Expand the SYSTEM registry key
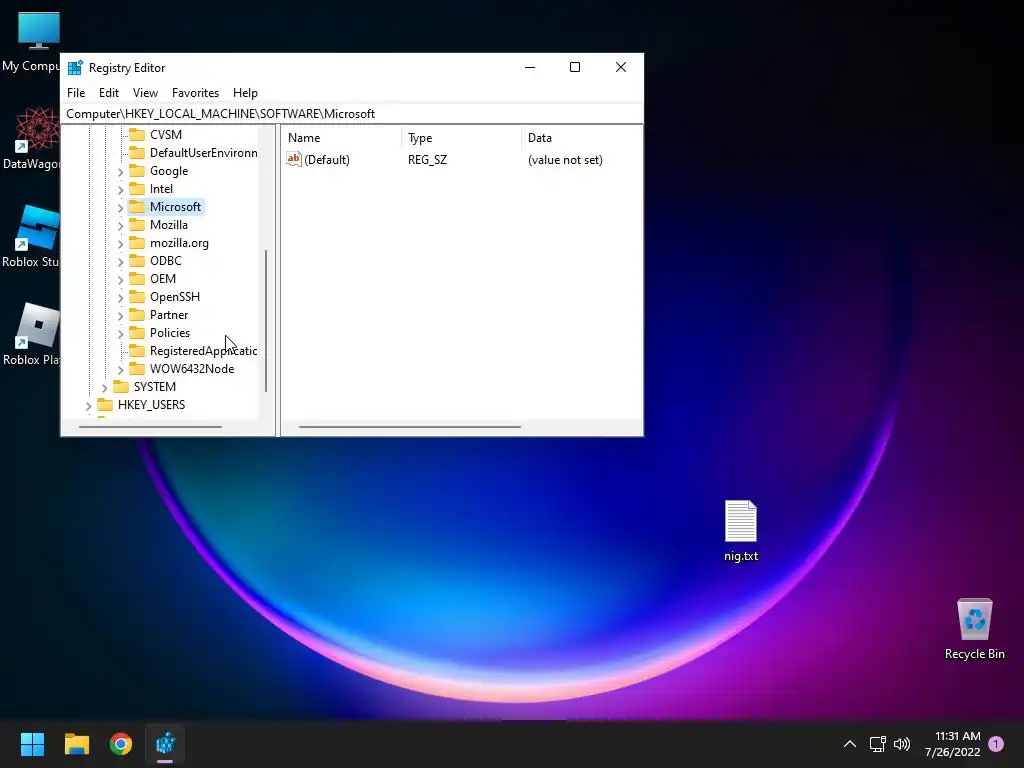 click(x=104, y=388)
